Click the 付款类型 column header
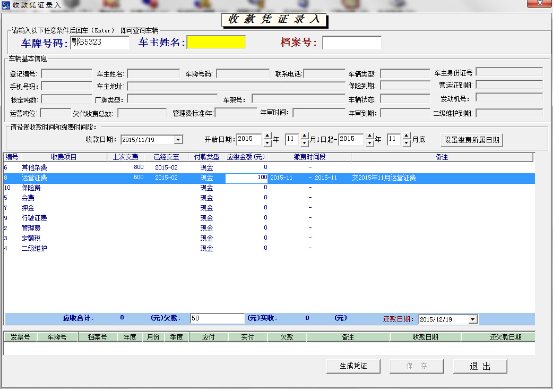The height and width of the screenshot is (389, 554). (x=207, y=157)
